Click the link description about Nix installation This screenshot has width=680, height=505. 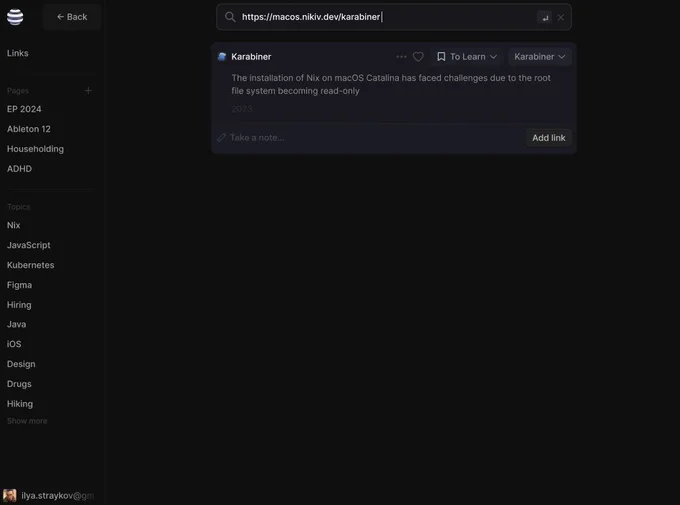pos(391,84)
